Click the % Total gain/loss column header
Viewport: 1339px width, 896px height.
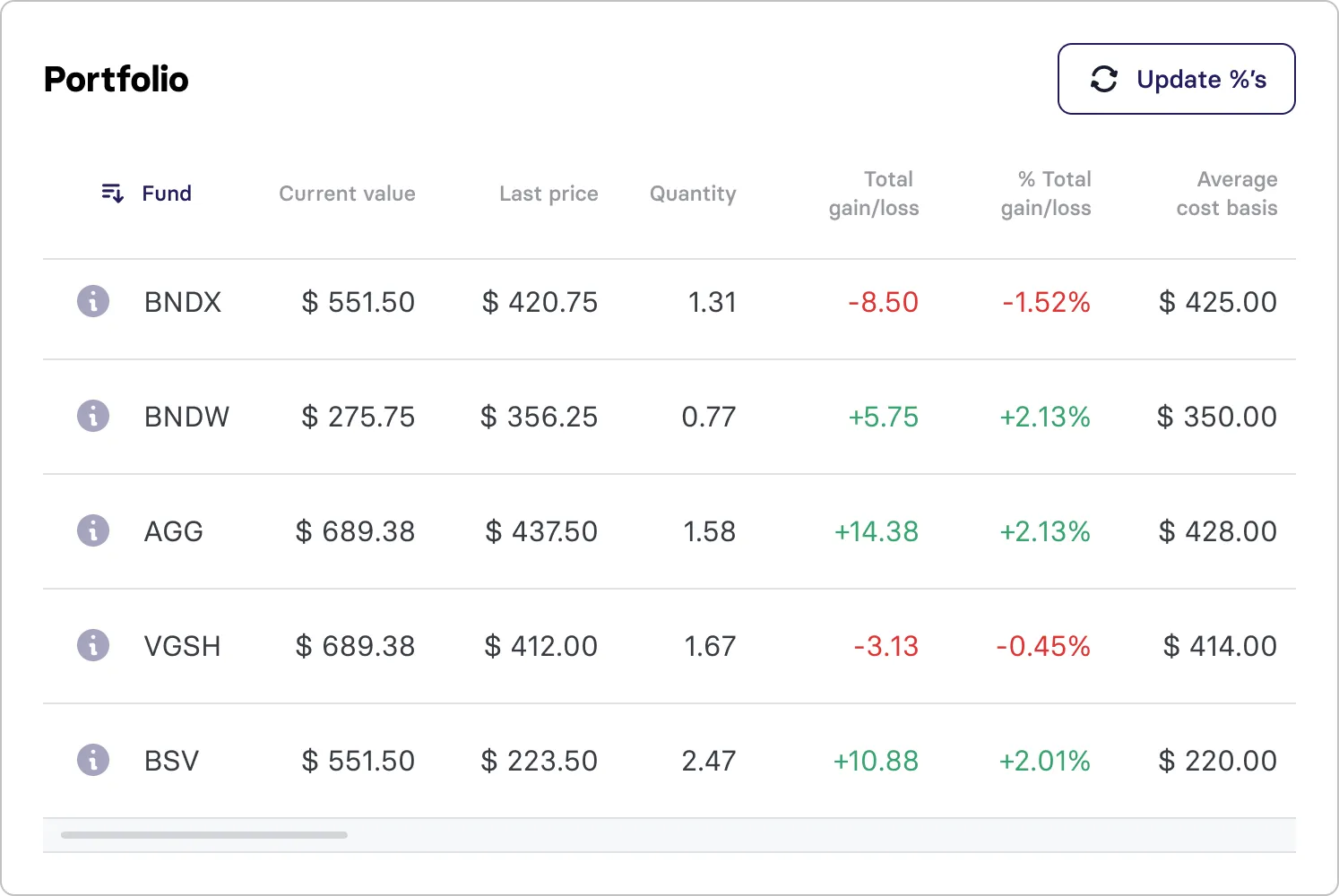click(1046, 194)
